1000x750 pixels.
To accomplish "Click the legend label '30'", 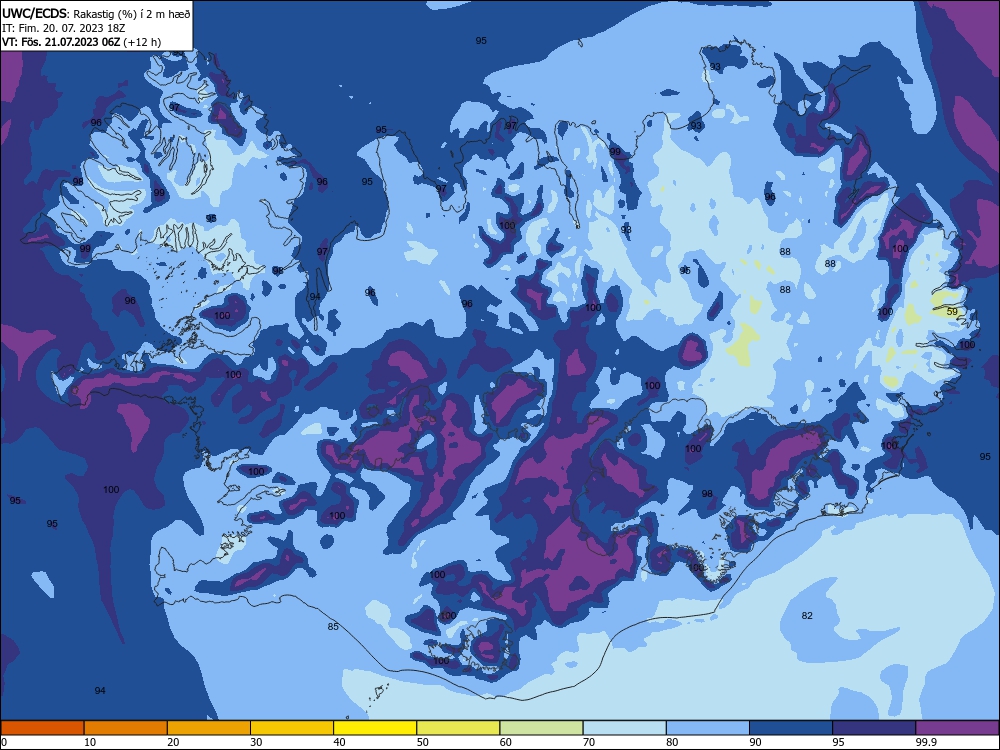I will [x=256, y=742].
